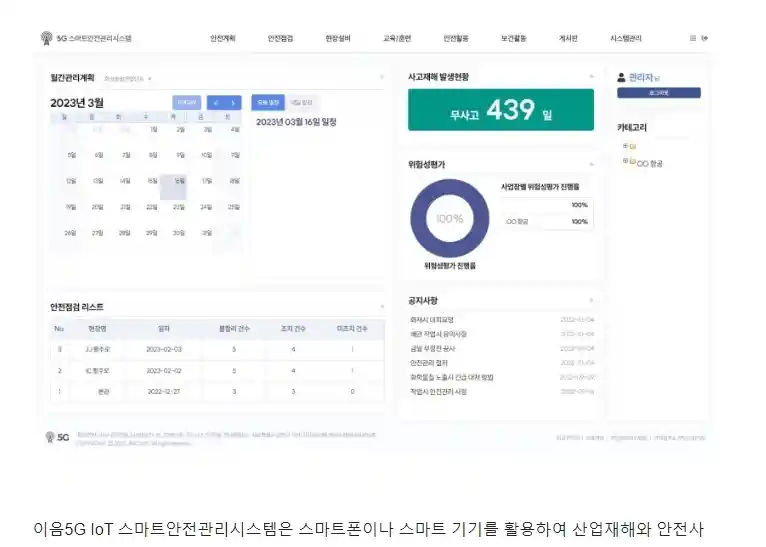The width and height of the screenshot is (766, 547).
Task: Open the 시스템관리 menu
Action: click(628, 38)
